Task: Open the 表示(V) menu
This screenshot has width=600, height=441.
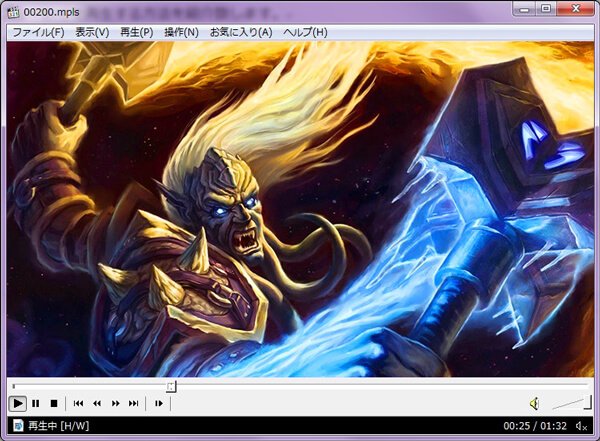Action: [92, 32]
